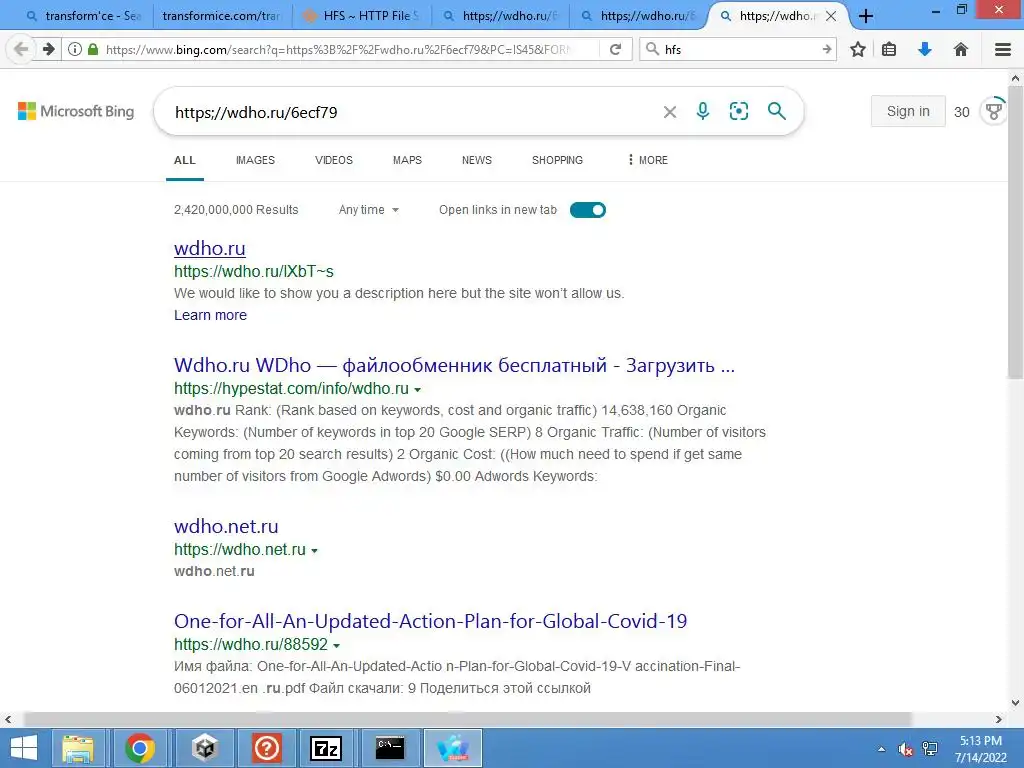This screenshot has width=1024, height=768.
Task: Start voice search with the microphone icon
Action: (x=703, y=111)
